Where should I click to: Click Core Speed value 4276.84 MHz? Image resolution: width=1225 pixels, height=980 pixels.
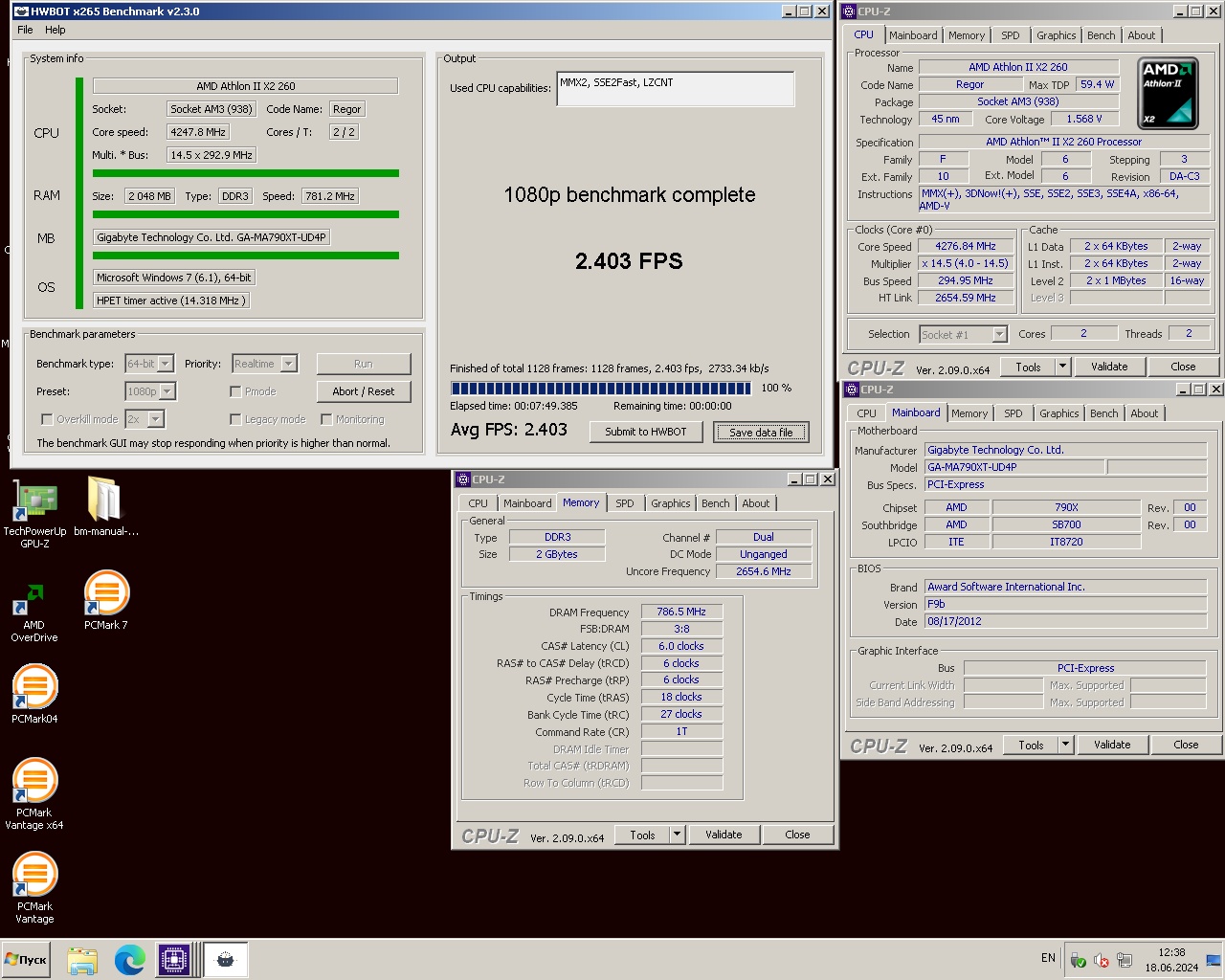(966, 246)
